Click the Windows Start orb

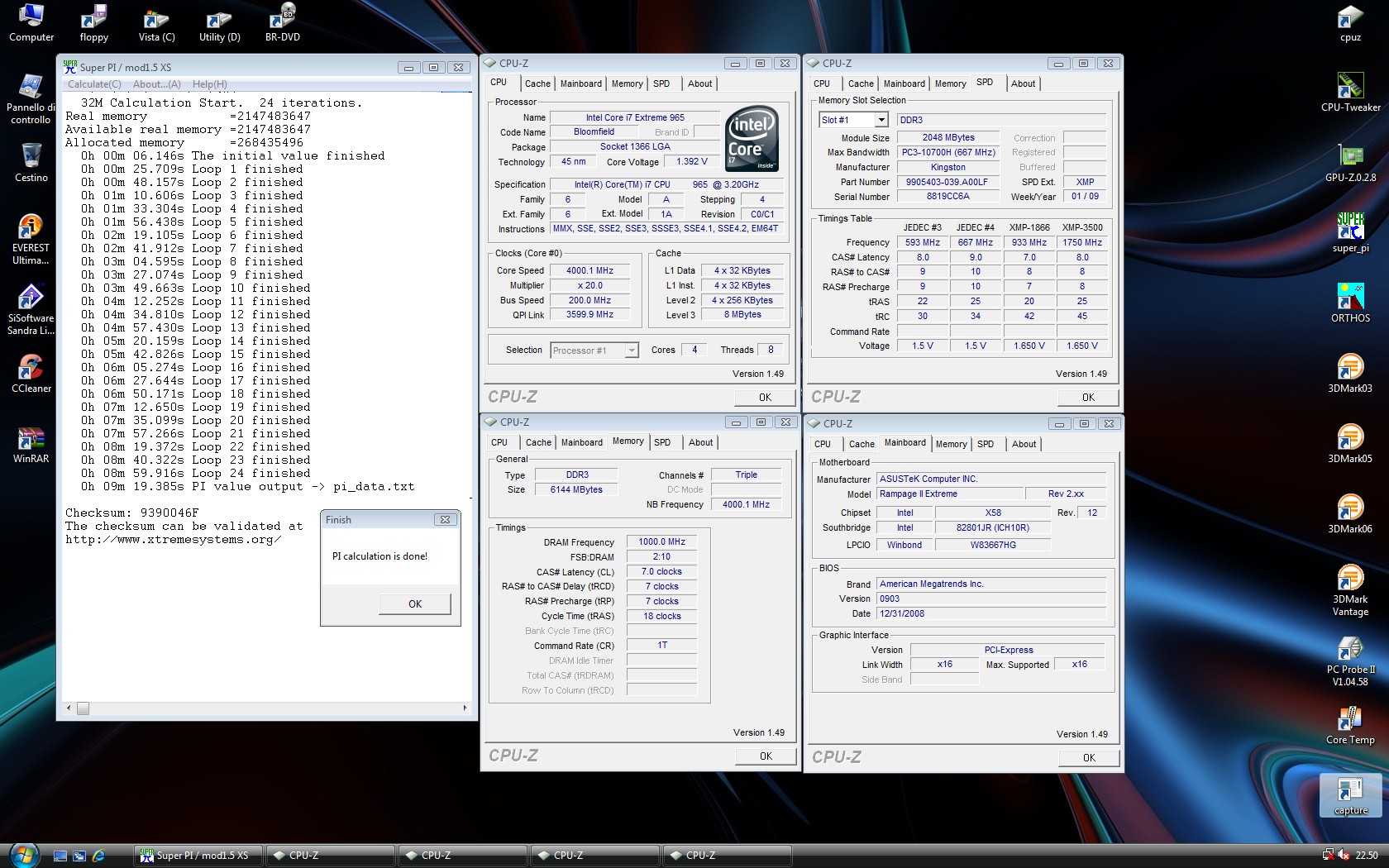pyautogui.click(x=23, y=855)
